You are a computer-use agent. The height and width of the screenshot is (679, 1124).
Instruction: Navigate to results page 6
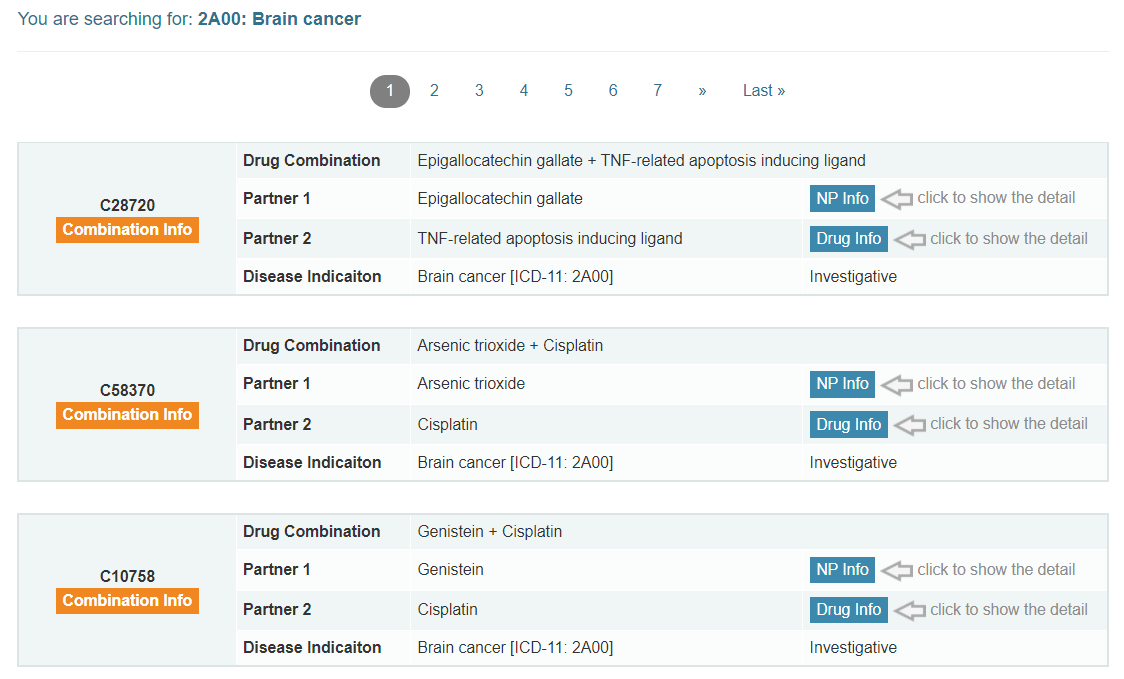[613, 91]
